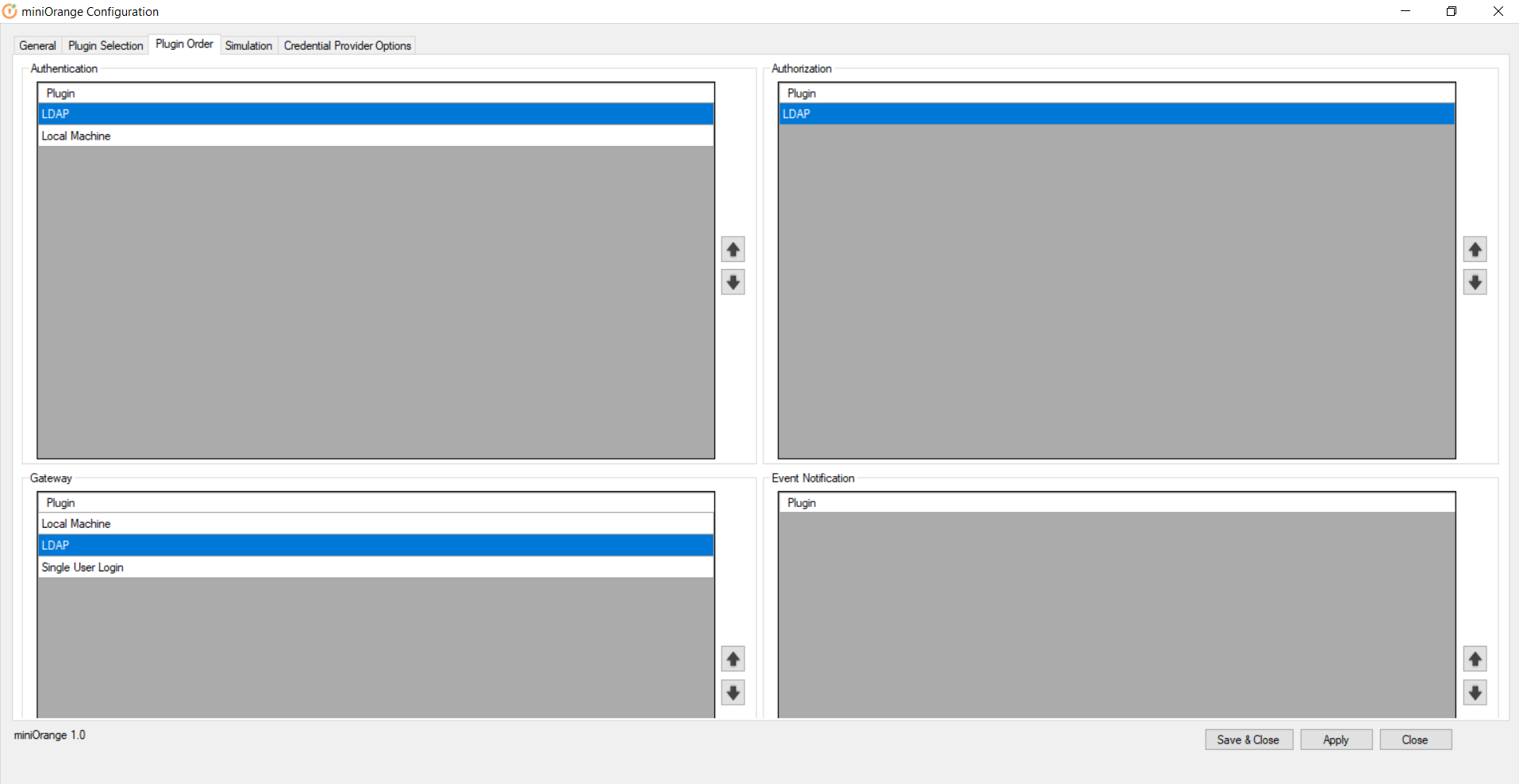Screen dimensions: 1519x784
Task: Move selected Authentication plugin down
Action: pos(733,282)
